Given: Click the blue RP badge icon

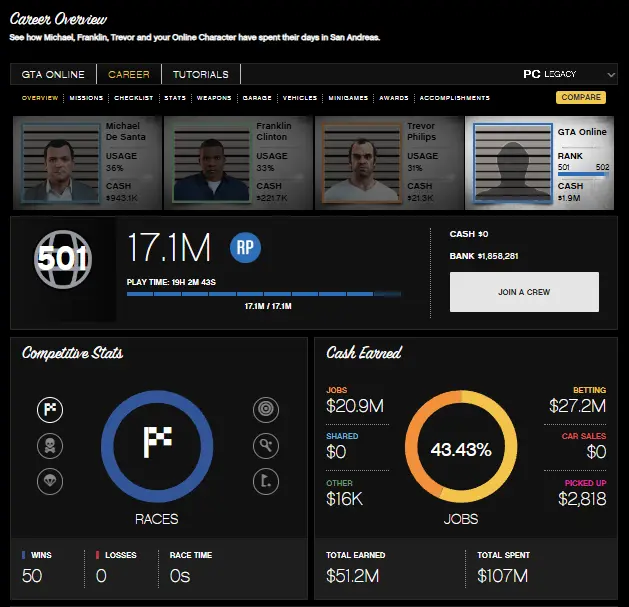Looking at the screenshot, I should 246,248.
